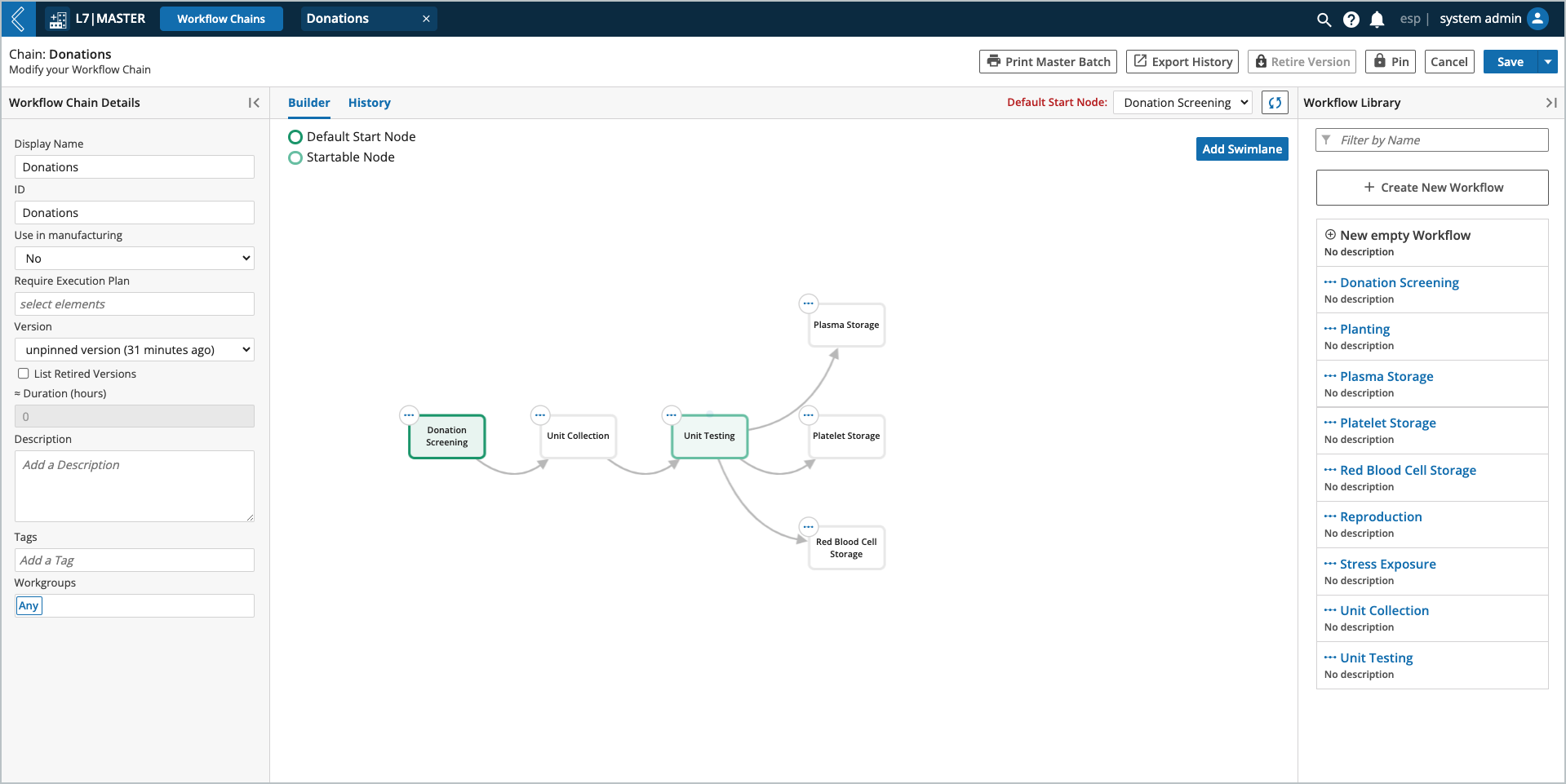1566x784 pixels.
Task: Open notifications bell
Action: (1377, 20)
